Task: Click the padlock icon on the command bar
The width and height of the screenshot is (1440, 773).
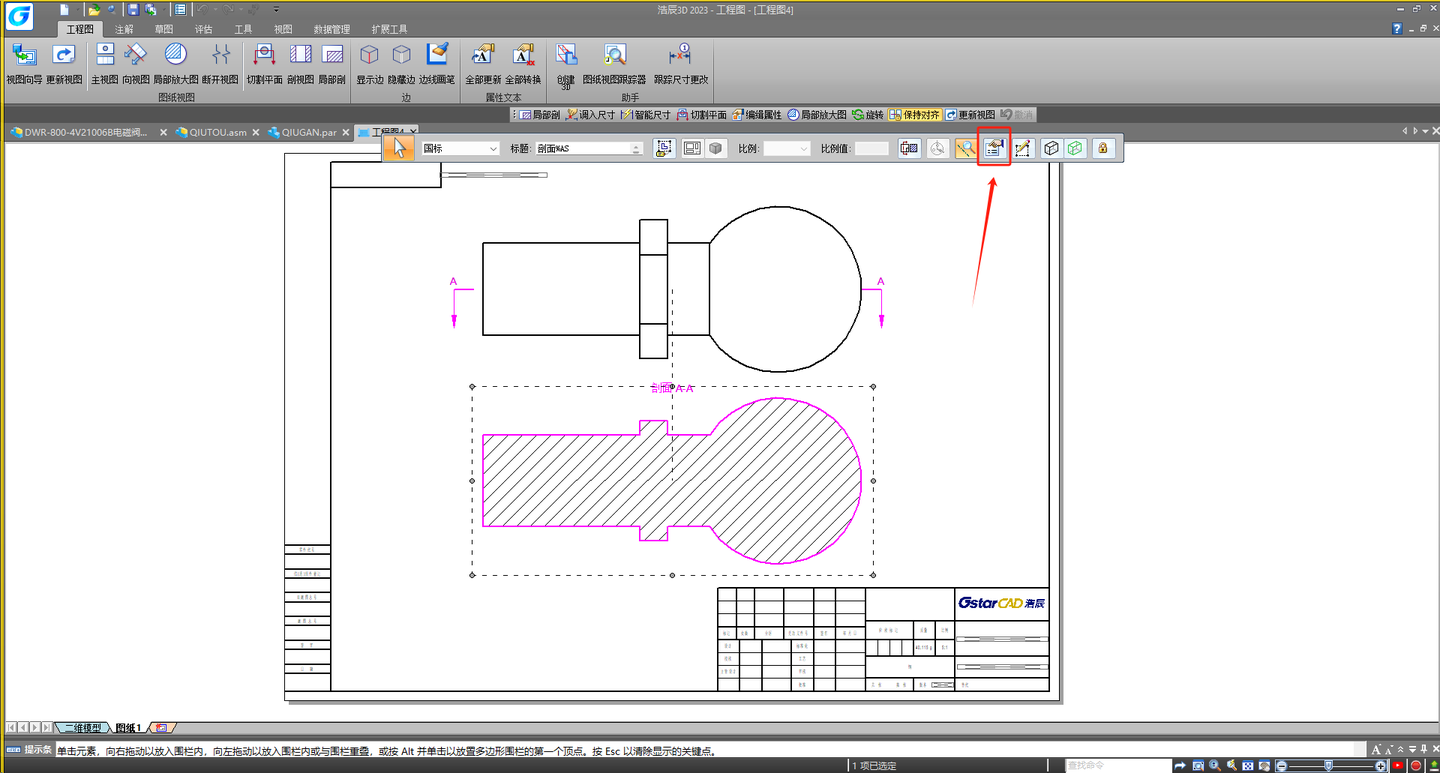Action: tap(1102, 148)
